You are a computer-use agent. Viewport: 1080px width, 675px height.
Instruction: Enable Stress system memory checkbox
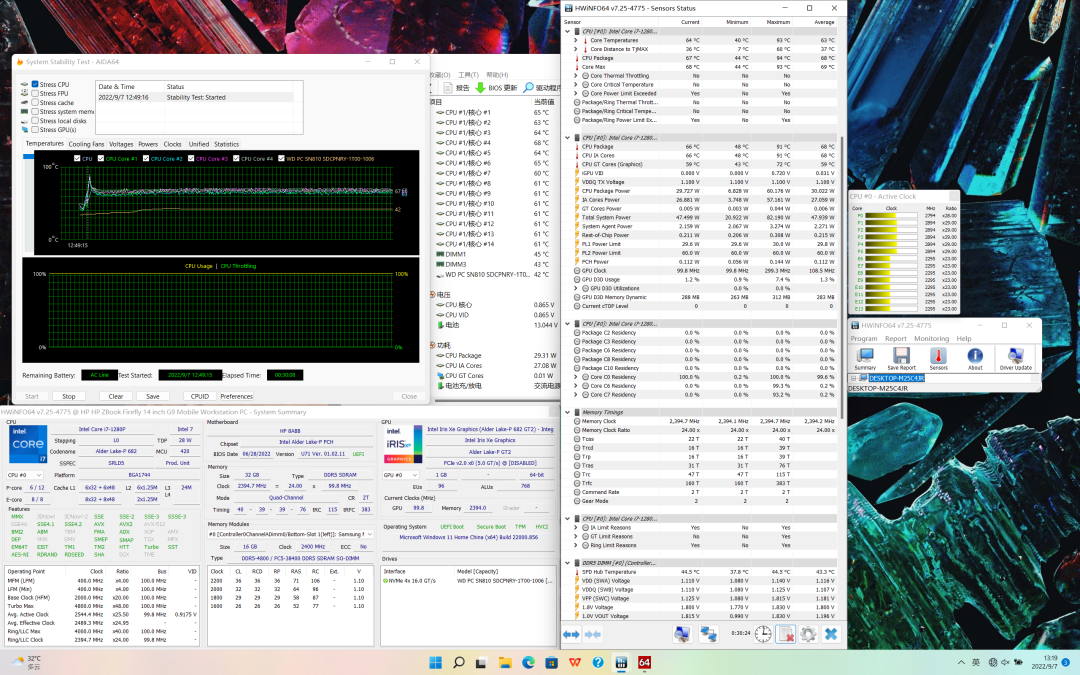[x=35, y=111]
